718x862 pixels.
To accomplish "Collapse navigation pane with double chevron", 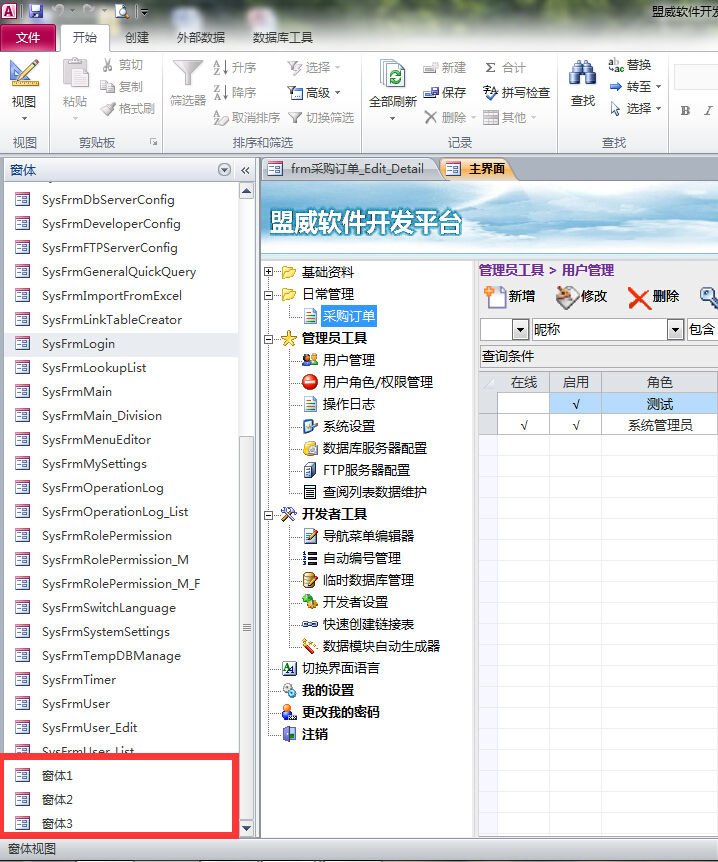I will 245,170.
